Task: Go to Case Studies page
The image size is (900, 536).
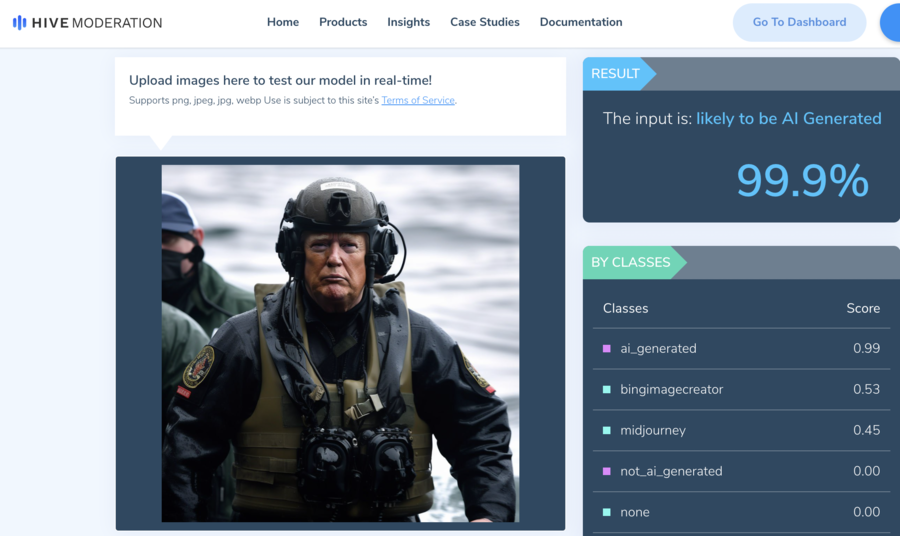Action: [x=485, y=22]
